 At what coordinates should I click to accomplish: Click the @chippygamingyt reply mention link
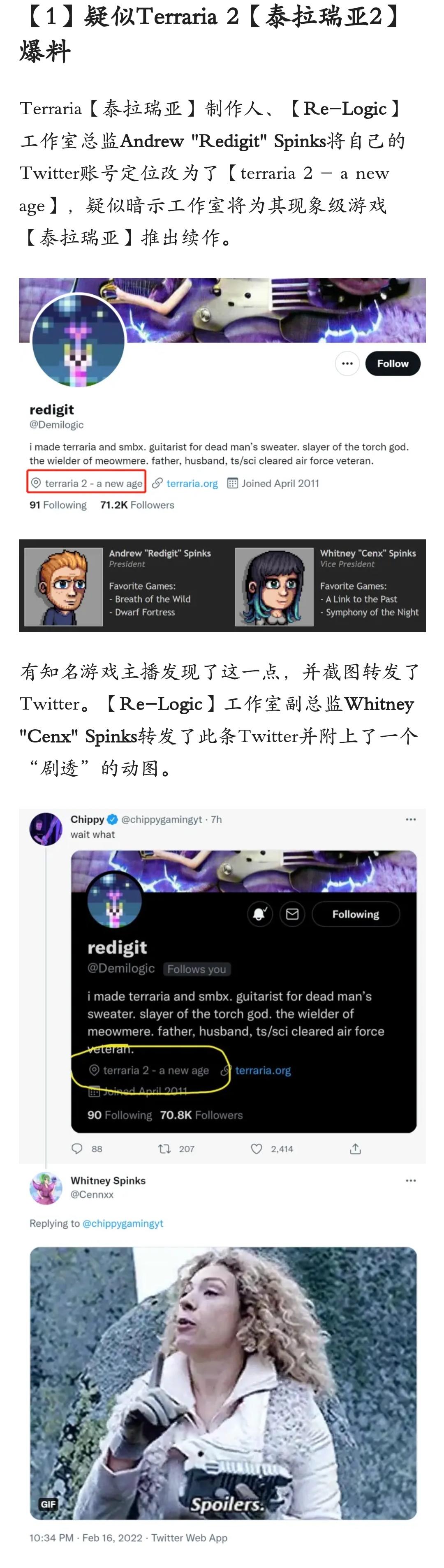[x=123, y=1223]
